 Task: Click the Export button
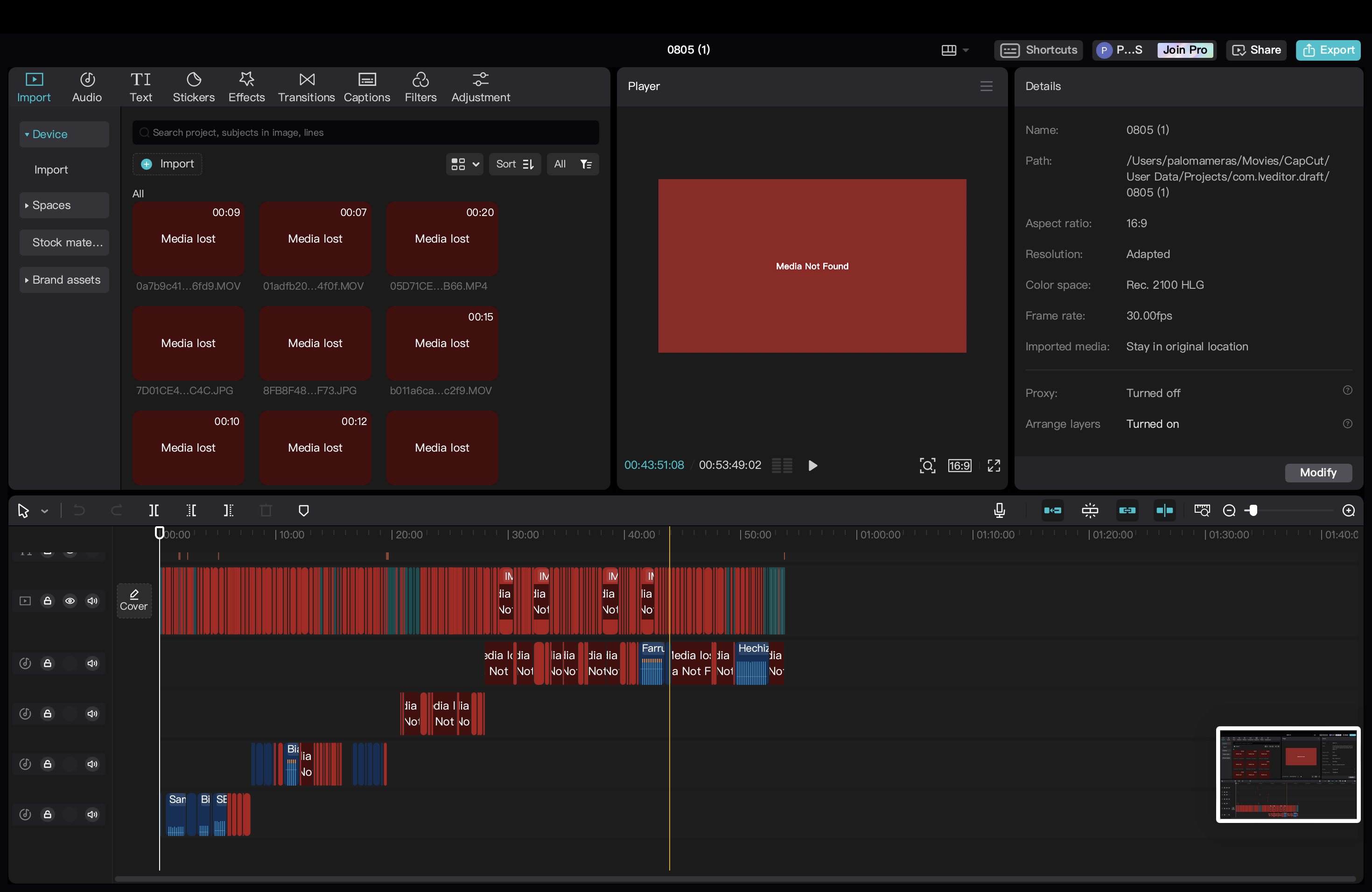click(1328, 50)
